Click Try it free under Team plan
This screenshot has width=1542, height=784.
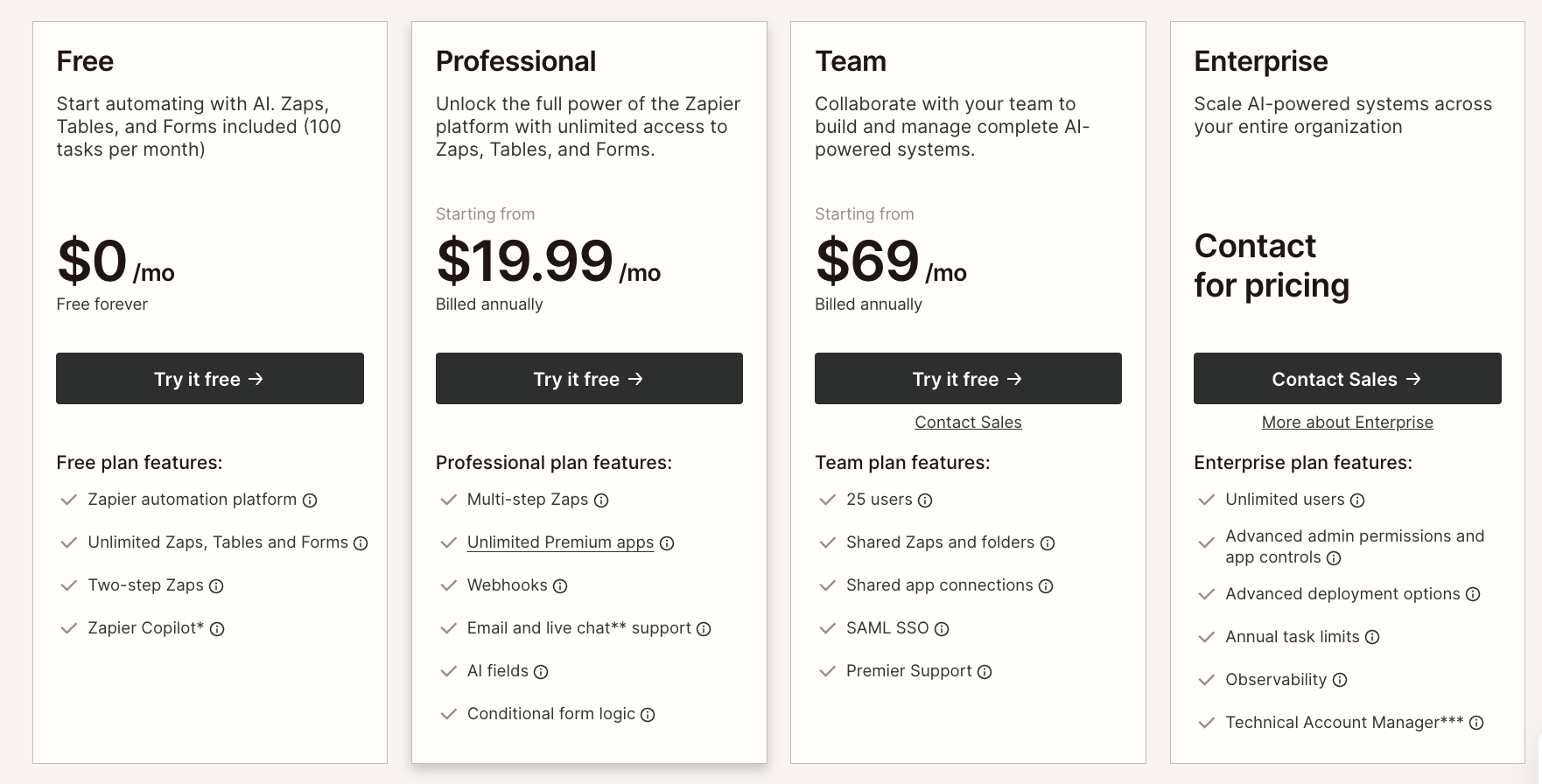point(968,379)
